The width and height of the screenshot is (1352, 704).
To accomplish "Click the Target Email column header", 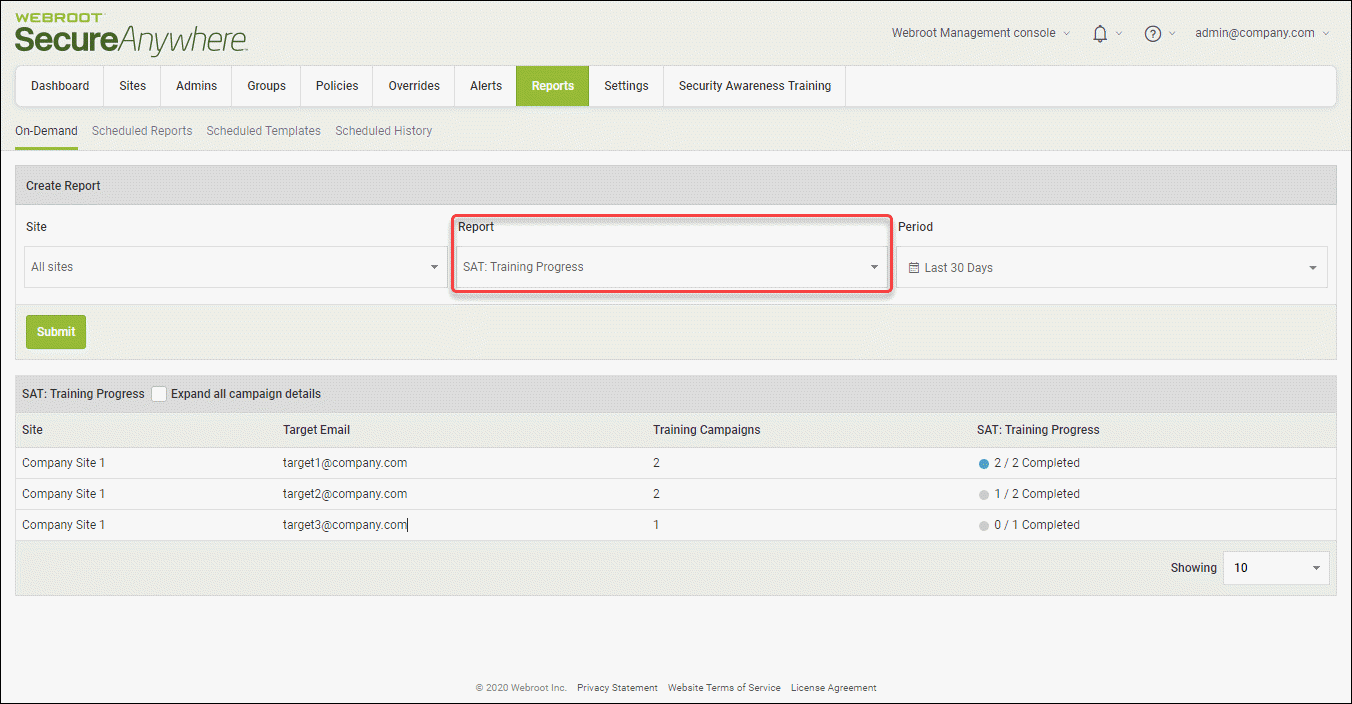I will [317, 430].
